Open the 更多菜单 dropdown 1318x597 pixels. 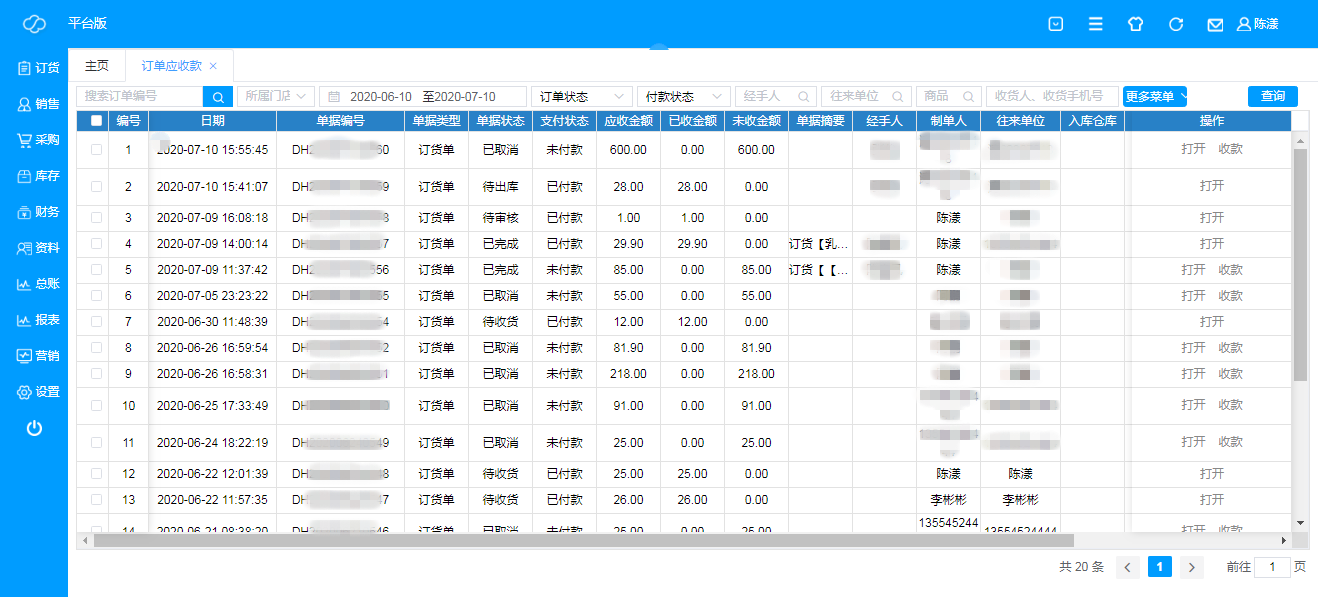[1155, 96]
